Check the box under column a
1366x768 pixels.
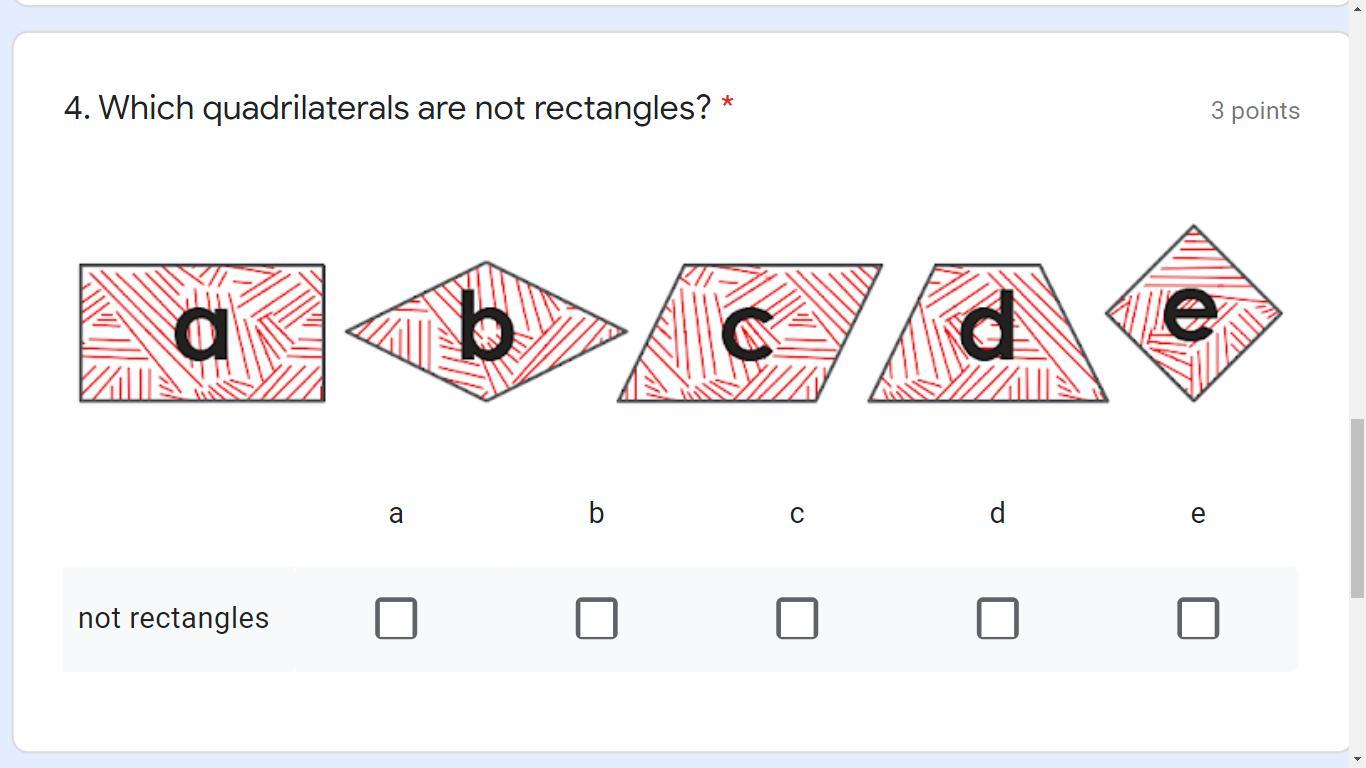pos(396,618)
